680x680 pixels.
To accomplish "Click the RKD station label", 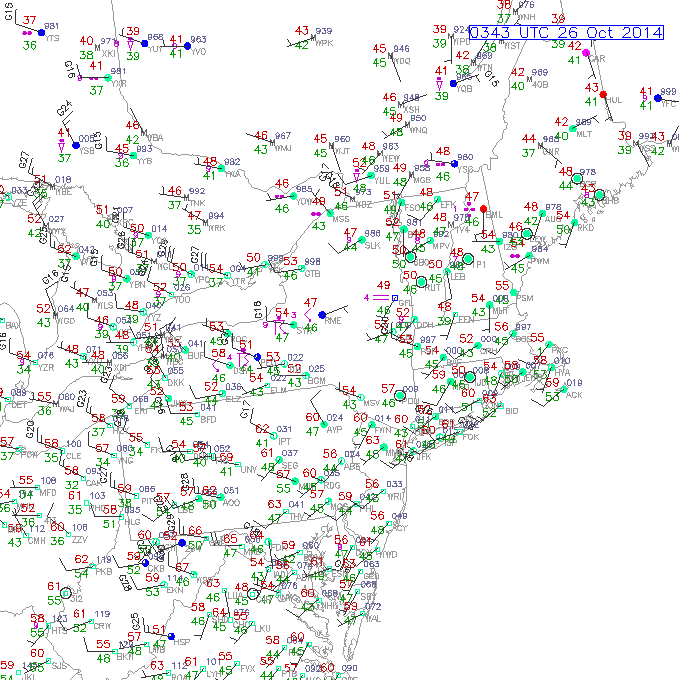I will [585, 228].
